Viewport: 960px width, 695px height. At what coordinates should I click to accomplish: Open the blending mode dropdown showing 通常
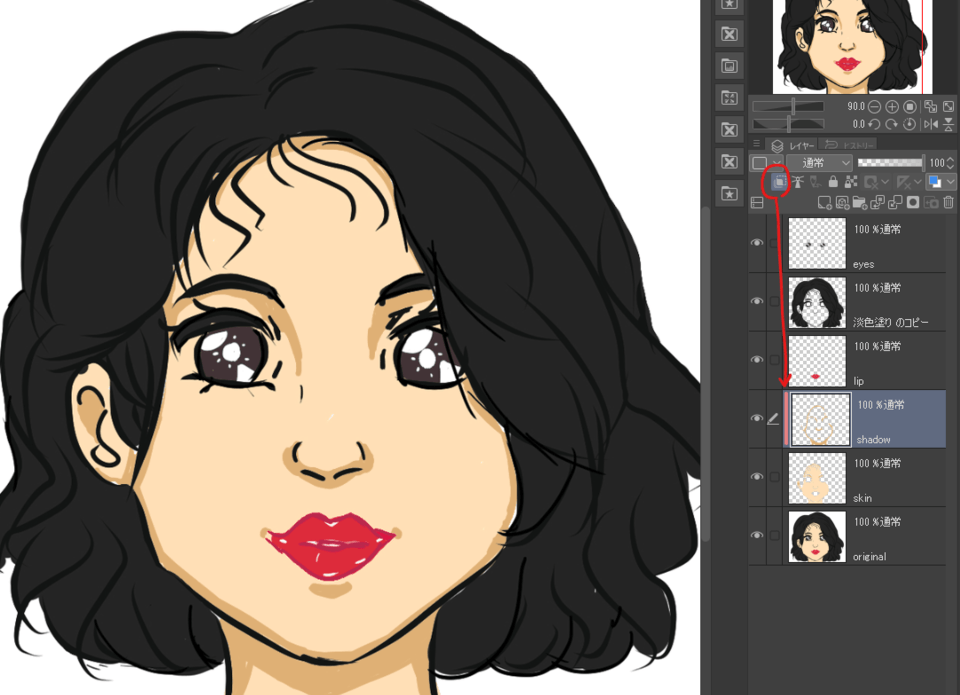820,162
